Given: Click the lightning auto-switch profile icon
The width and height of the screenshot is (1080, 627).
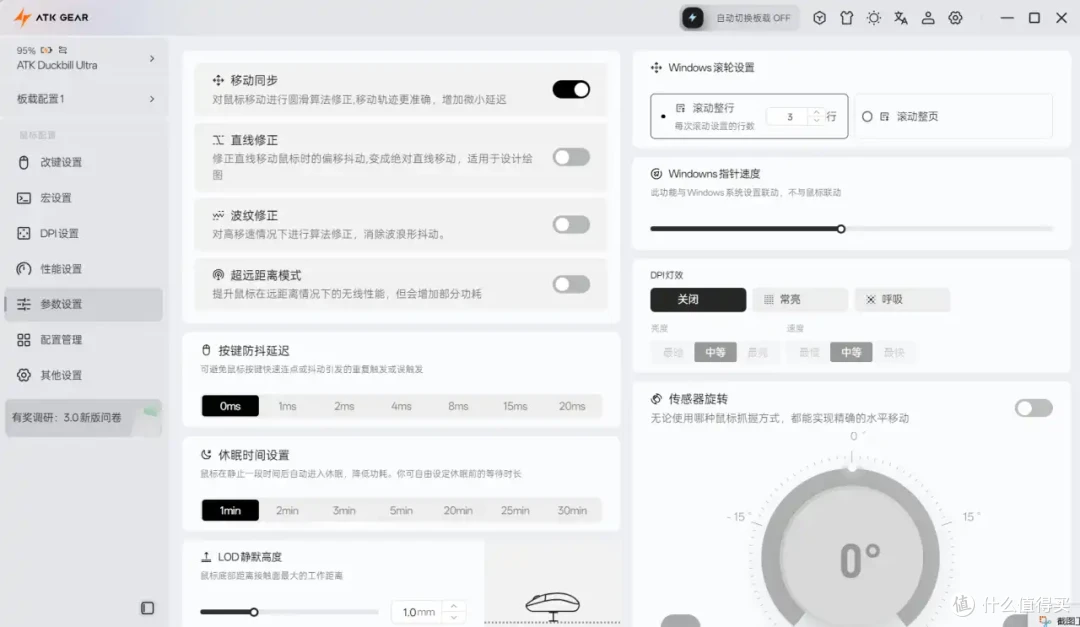Looking at the screenshot, I should pos(693,18).
